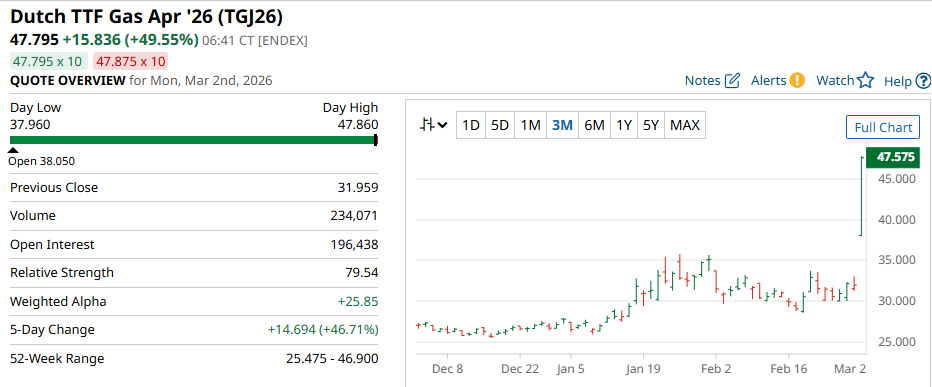
Task: Open the Full Chart button
Action: pos(883,127)
